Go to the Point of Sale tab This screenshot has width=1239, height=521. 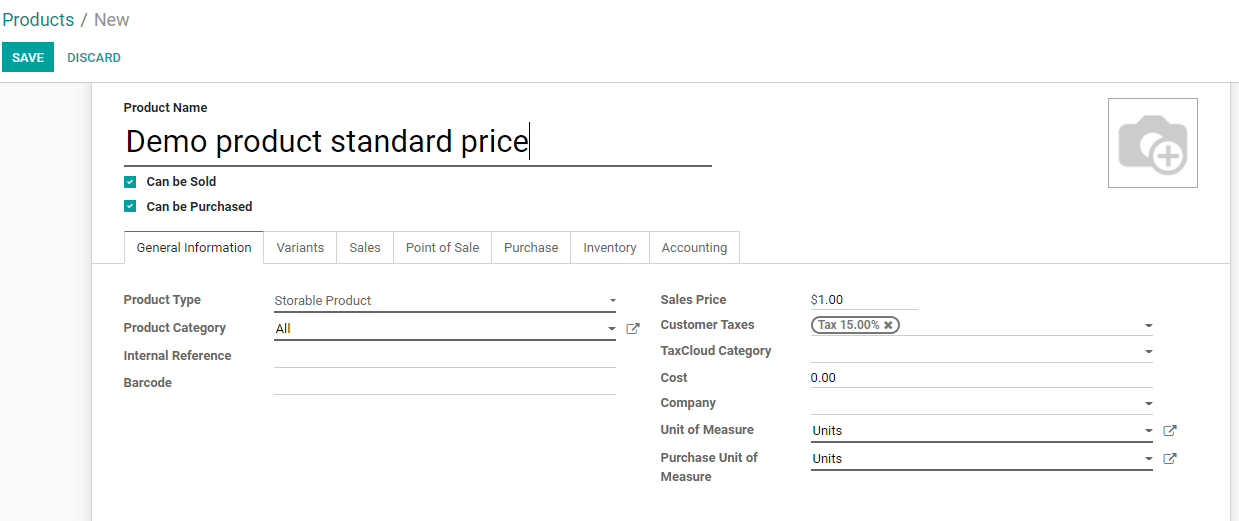click(442, 248)
